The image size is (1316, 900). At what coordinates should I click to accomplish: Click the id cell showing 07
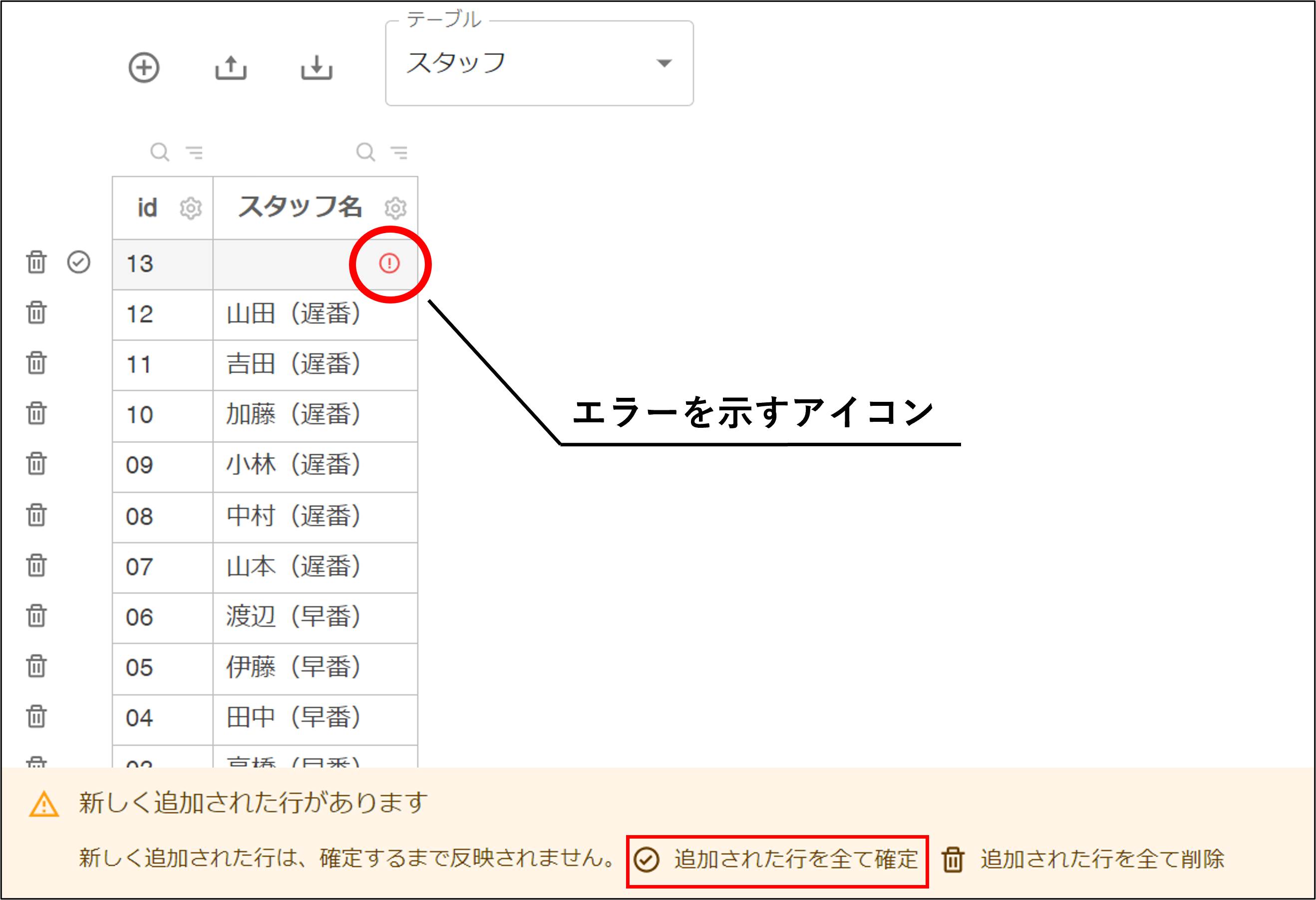pyautogui.click(x=163, y=568)
